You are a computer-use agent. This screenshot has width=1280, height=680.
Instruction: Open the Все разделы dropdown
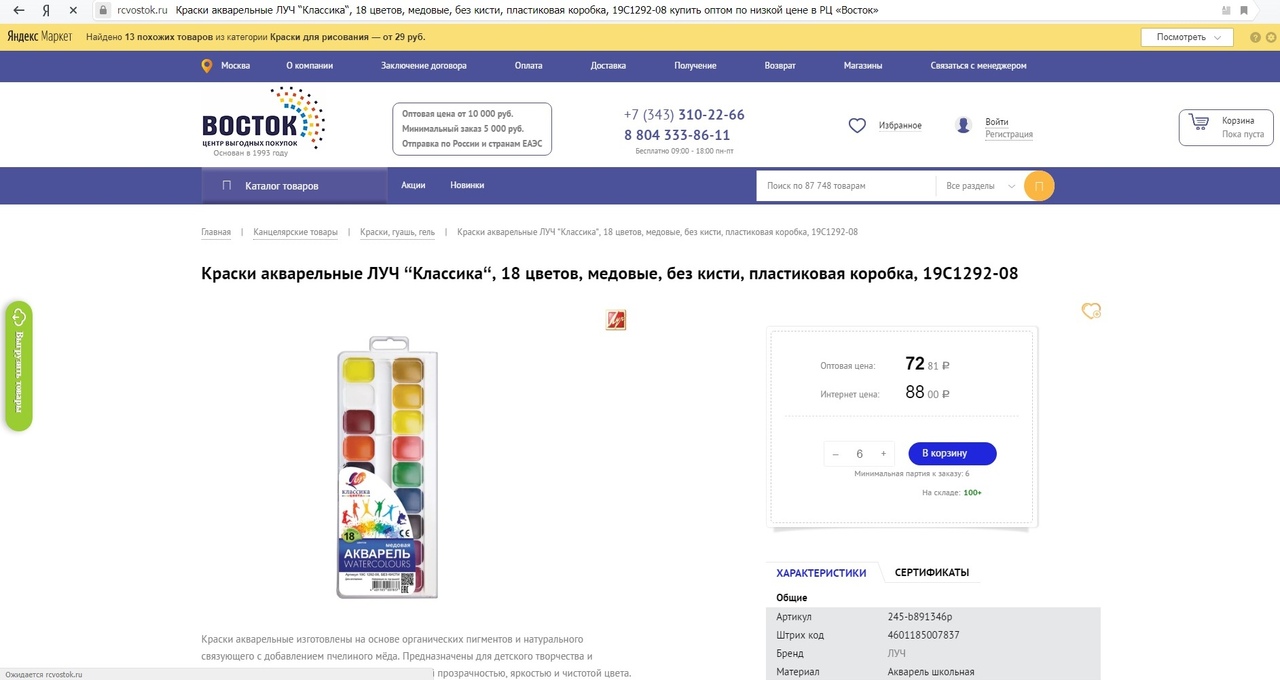[980, 186]
